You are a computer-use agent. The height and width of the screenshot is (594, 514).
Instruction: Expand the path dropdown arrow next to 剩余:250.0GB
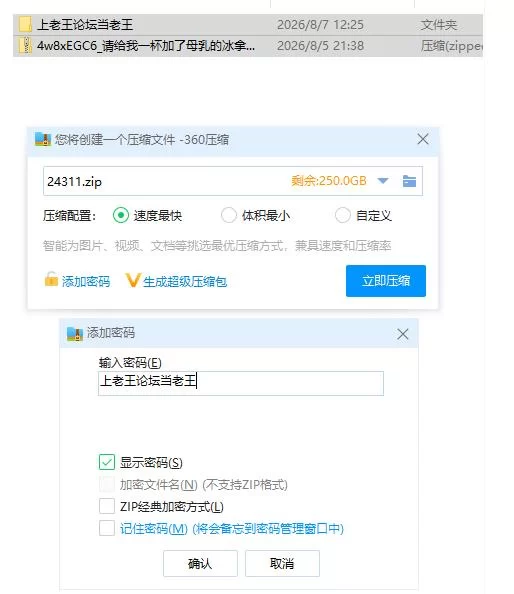(x=383, y=181)
